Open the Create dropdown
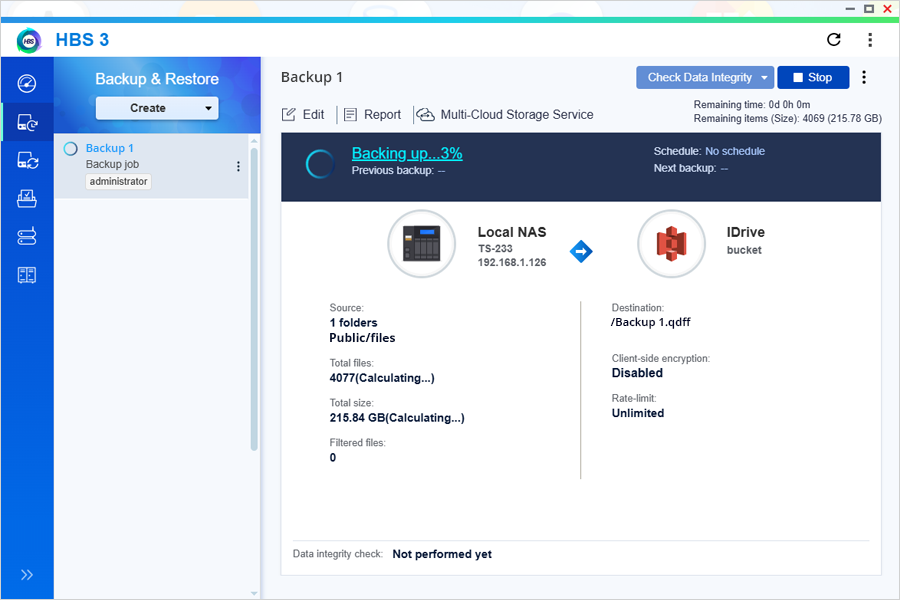Image resolution: width=900 pixels, height=600 pixels. coord(157,108)
